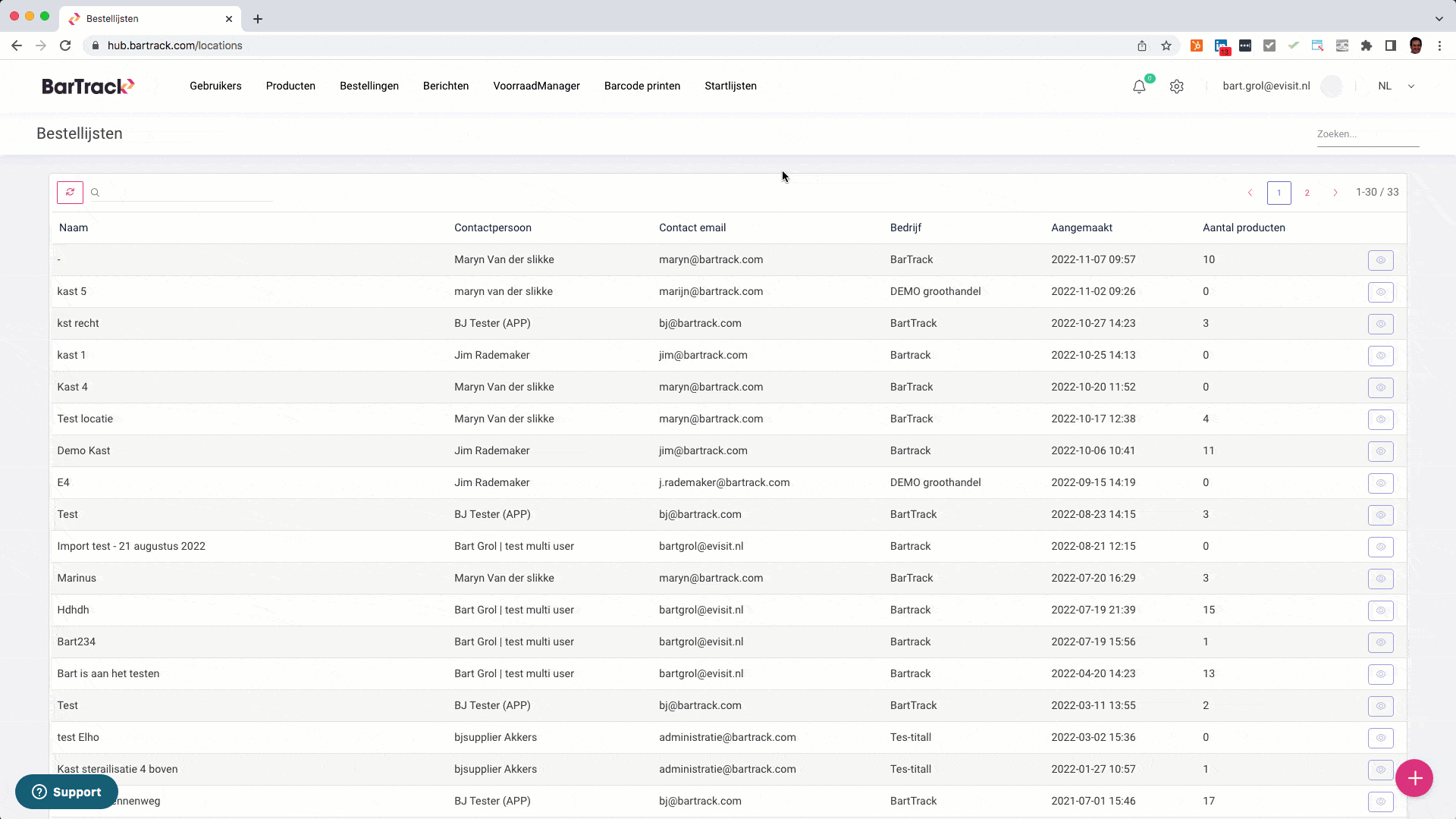Go to previous page with left chevron

[1250, 193]
